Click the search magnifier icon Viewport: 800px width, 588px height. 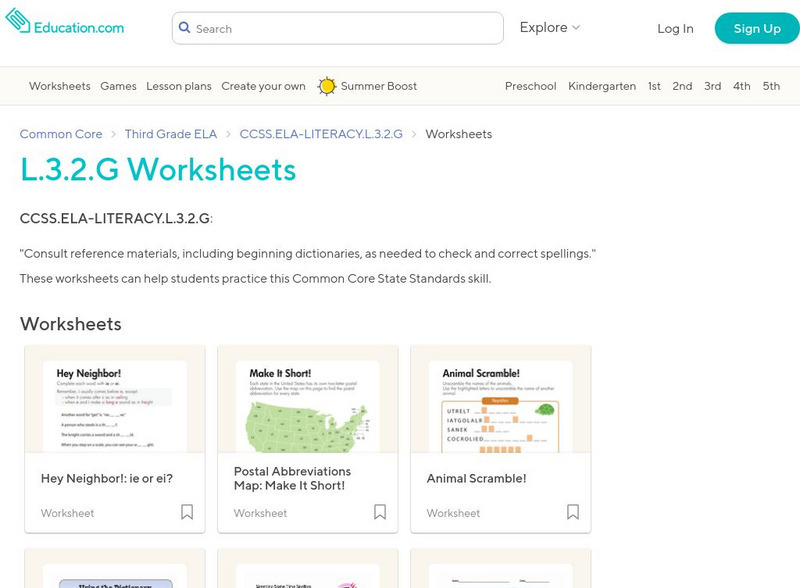(x=184, y=28)
